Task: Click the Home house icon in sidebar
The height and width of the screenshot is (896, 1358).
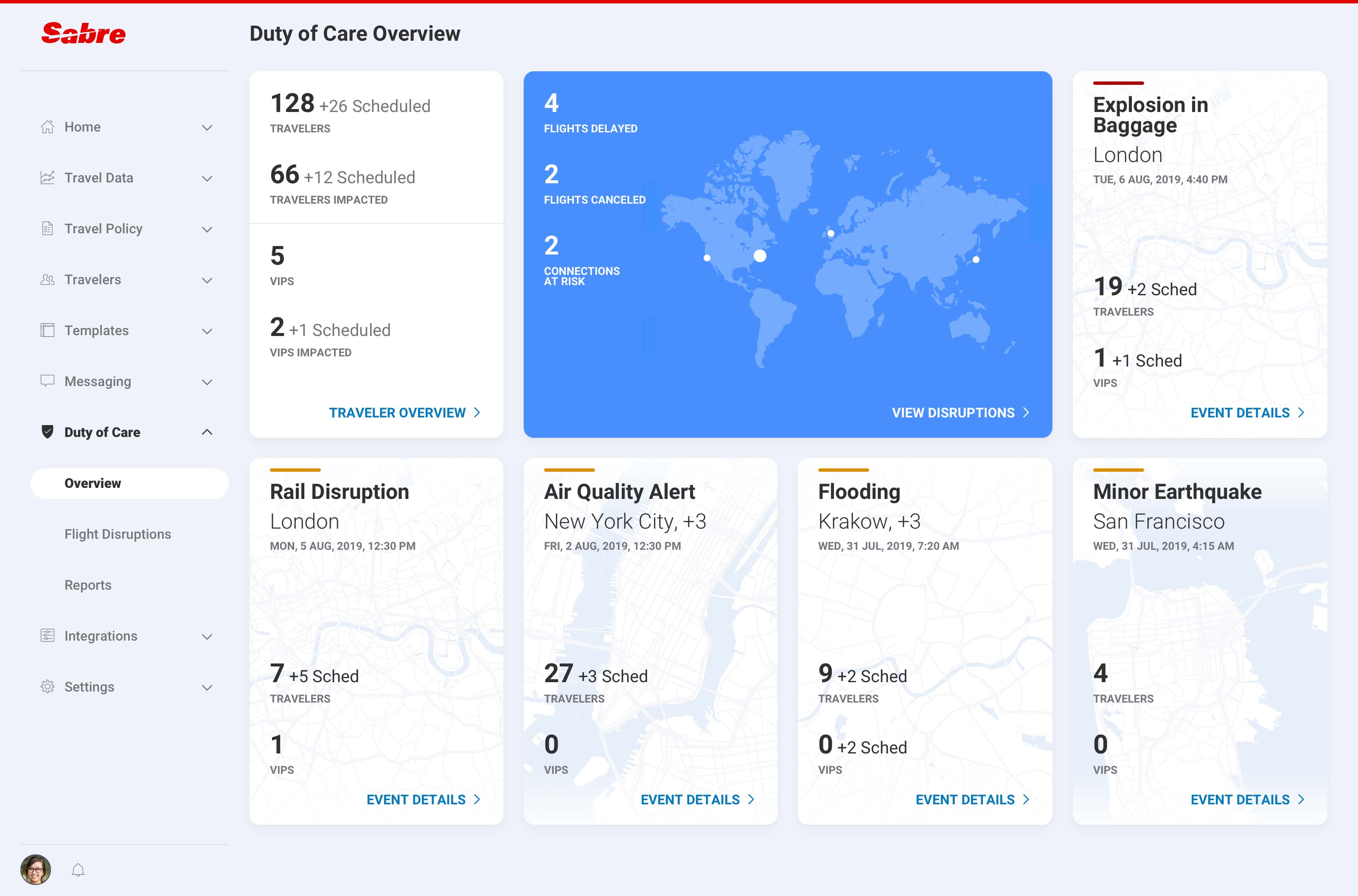Action: [x=48, y=127]
